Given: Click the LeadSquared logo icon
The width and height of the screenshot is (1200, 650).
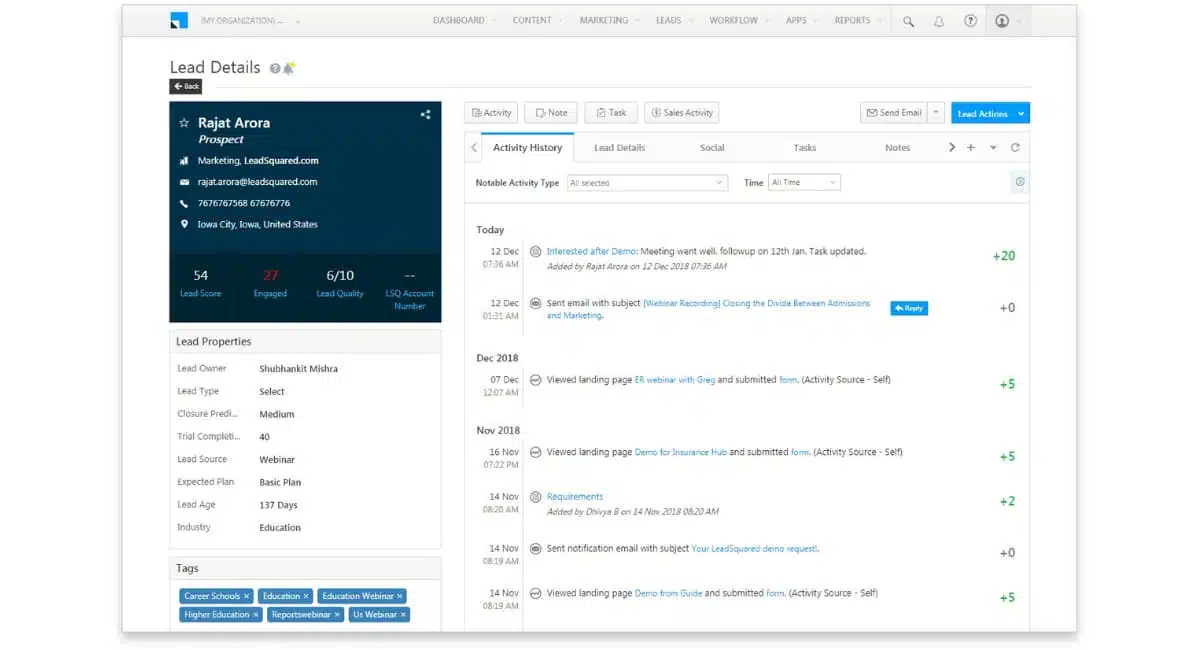Looking at the screenshot, I should pos(179,20).
